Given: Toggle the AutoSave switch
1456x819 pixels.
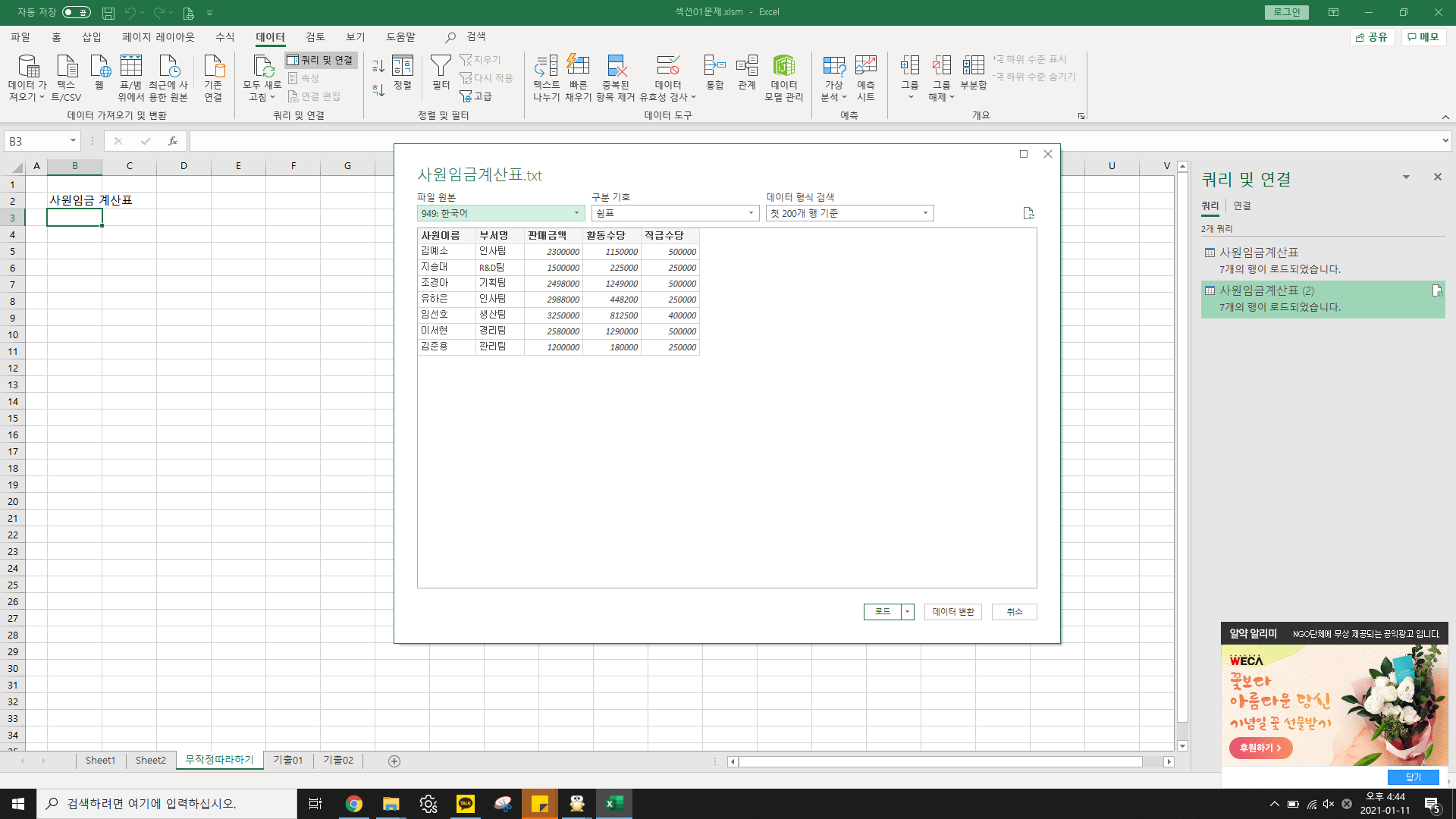Looking at the screenshot, I should point(77,12).
